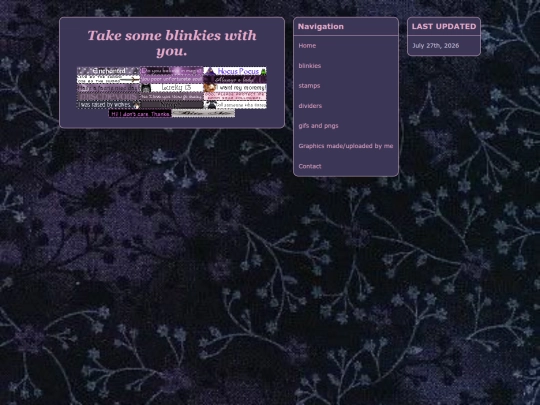Click the dark 'Nope' blinkie
The height and width of the screenshot is (405, 540).
(x=172, y=105)
